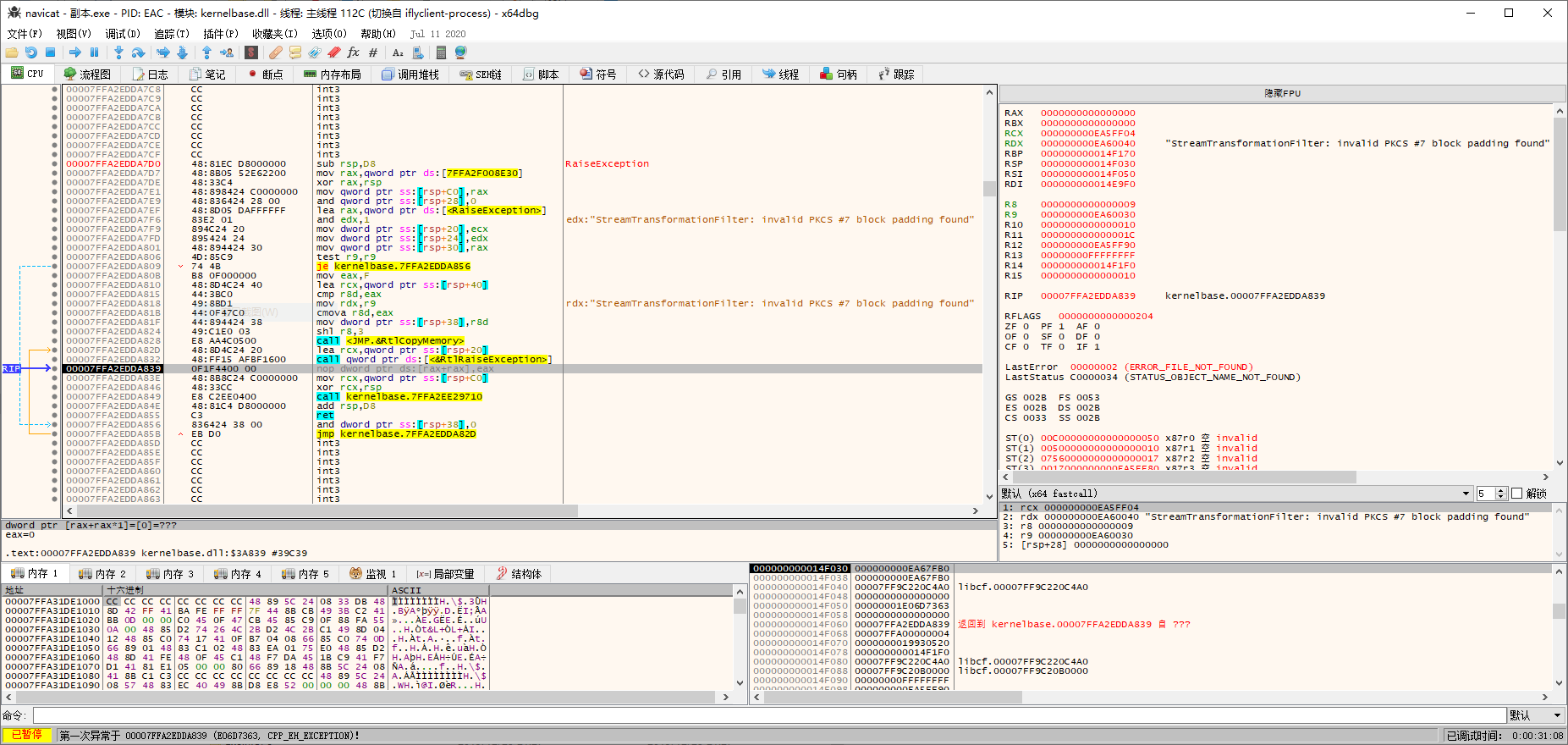Click the 隐藏FPU button above registers

pyautogui.click(x=1282, y=93)
